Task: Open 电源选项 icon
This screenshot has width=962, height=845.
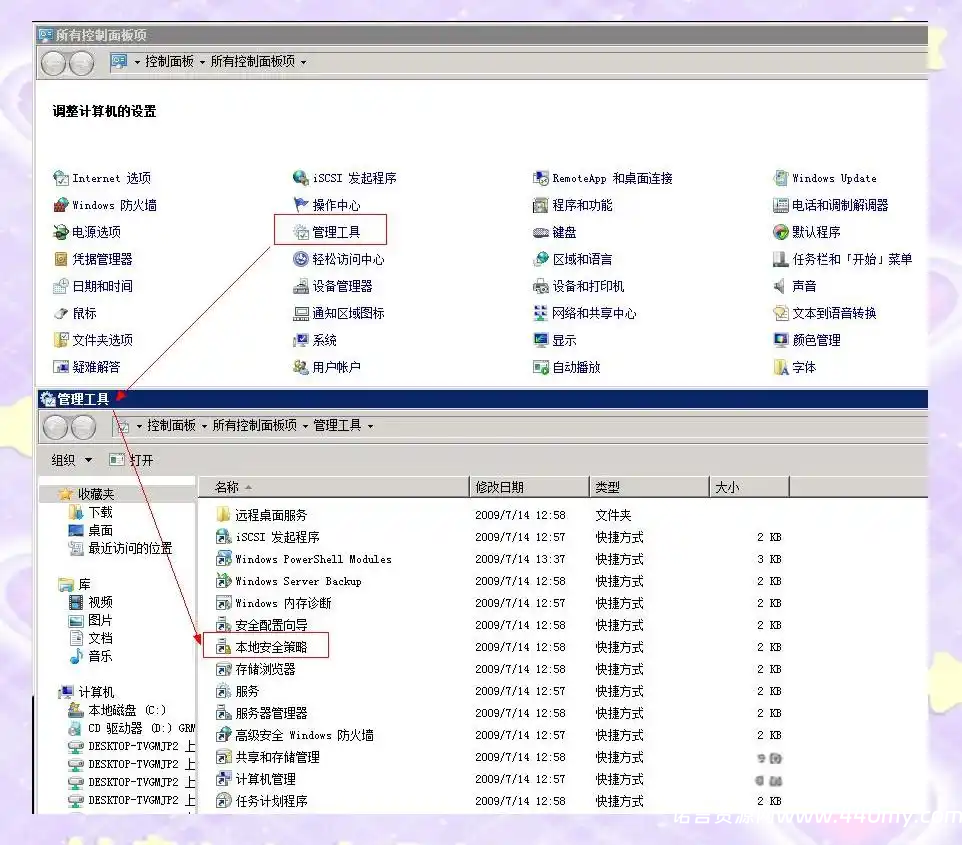Action: tap(61, 233)
